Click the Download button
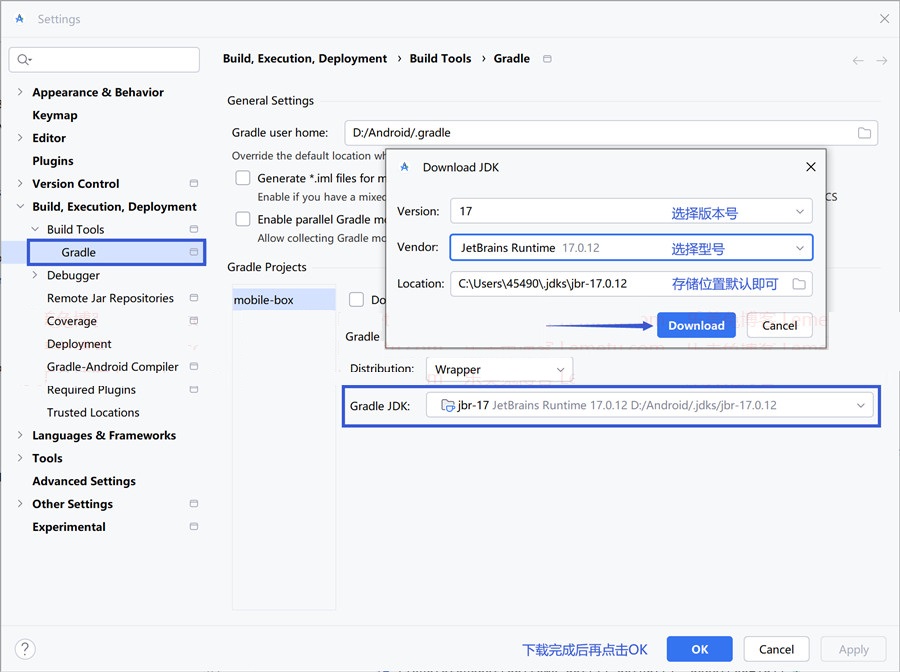The image size is (900, 672). click(x=696, y=325)
